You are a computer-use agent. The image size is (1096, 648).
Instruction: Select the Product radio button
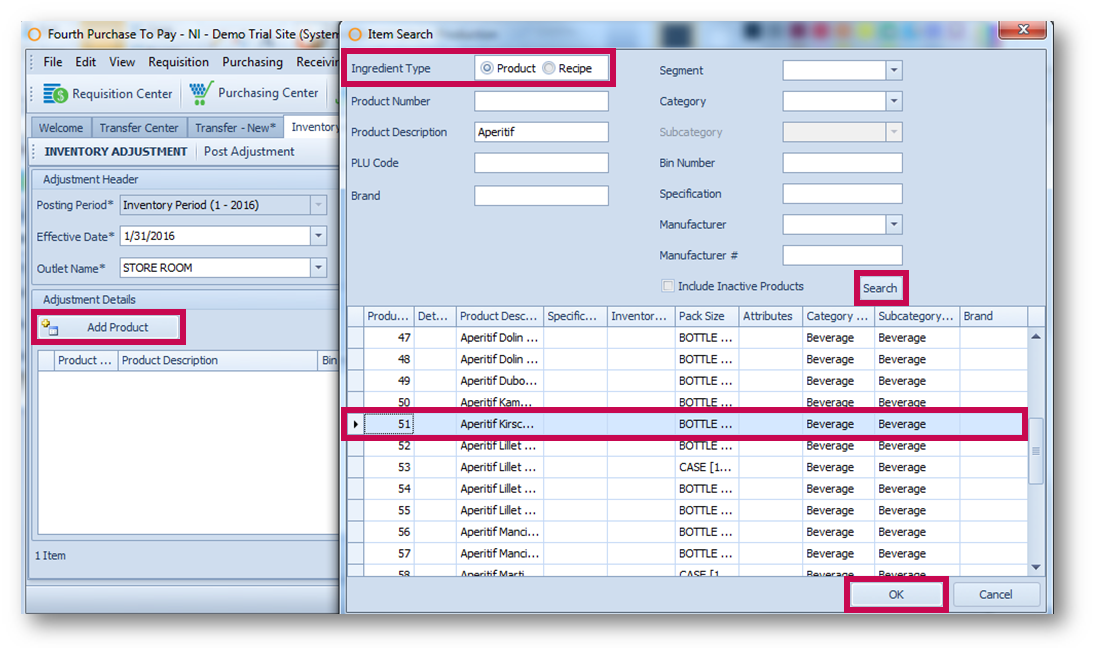click(x=487, y=69)
